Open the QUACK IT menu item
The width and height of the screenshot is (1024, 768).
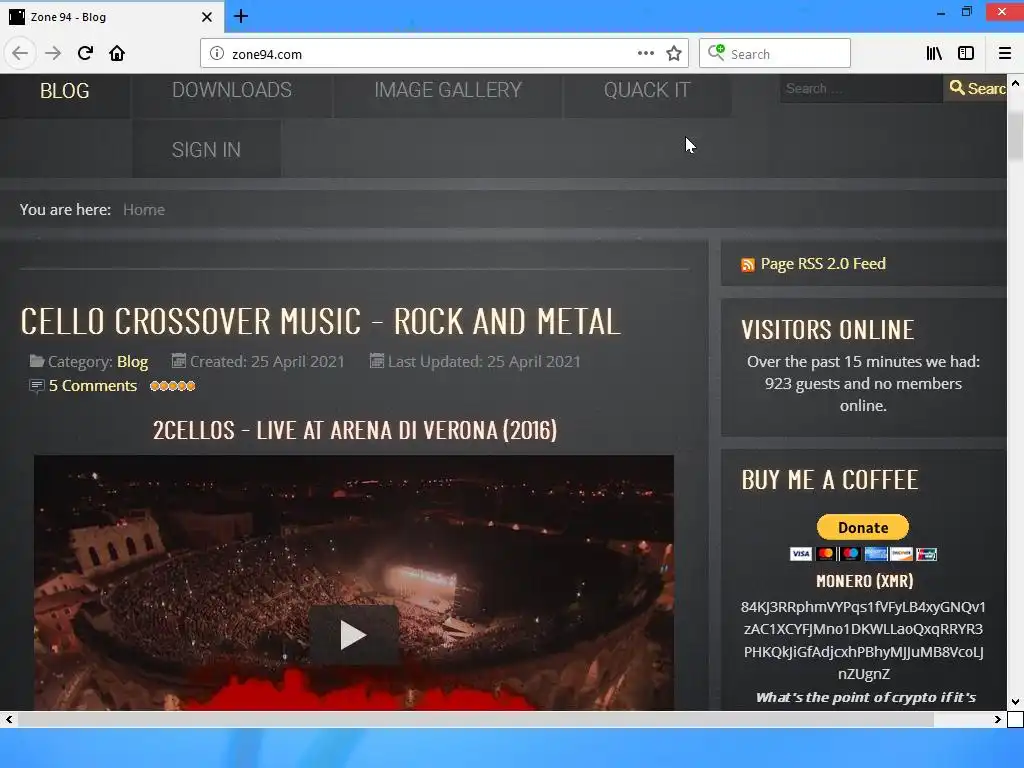tap(647, 90)
